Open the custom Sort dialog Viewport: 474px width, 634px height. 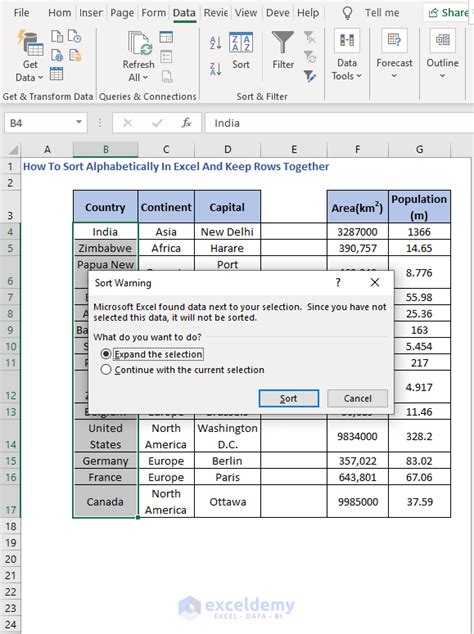[x=241, y=51]
